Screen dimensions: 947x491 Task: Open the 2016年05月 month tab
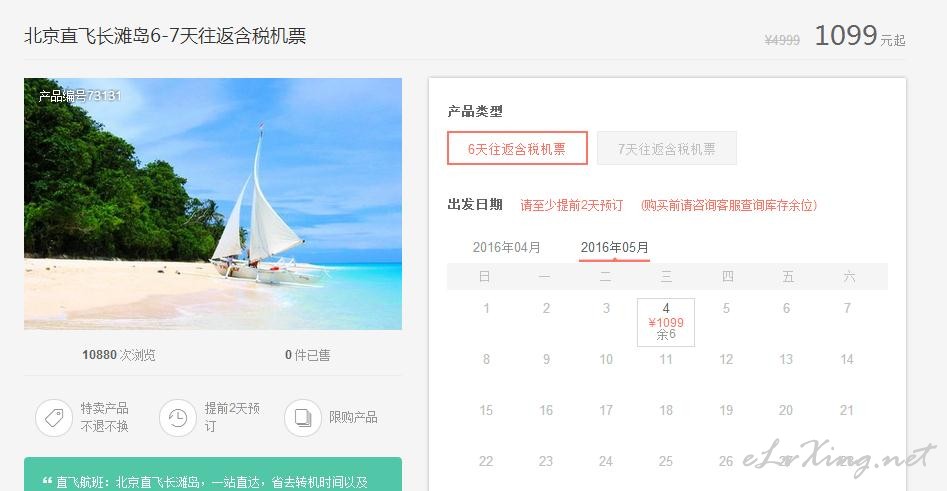coord(614,247)
